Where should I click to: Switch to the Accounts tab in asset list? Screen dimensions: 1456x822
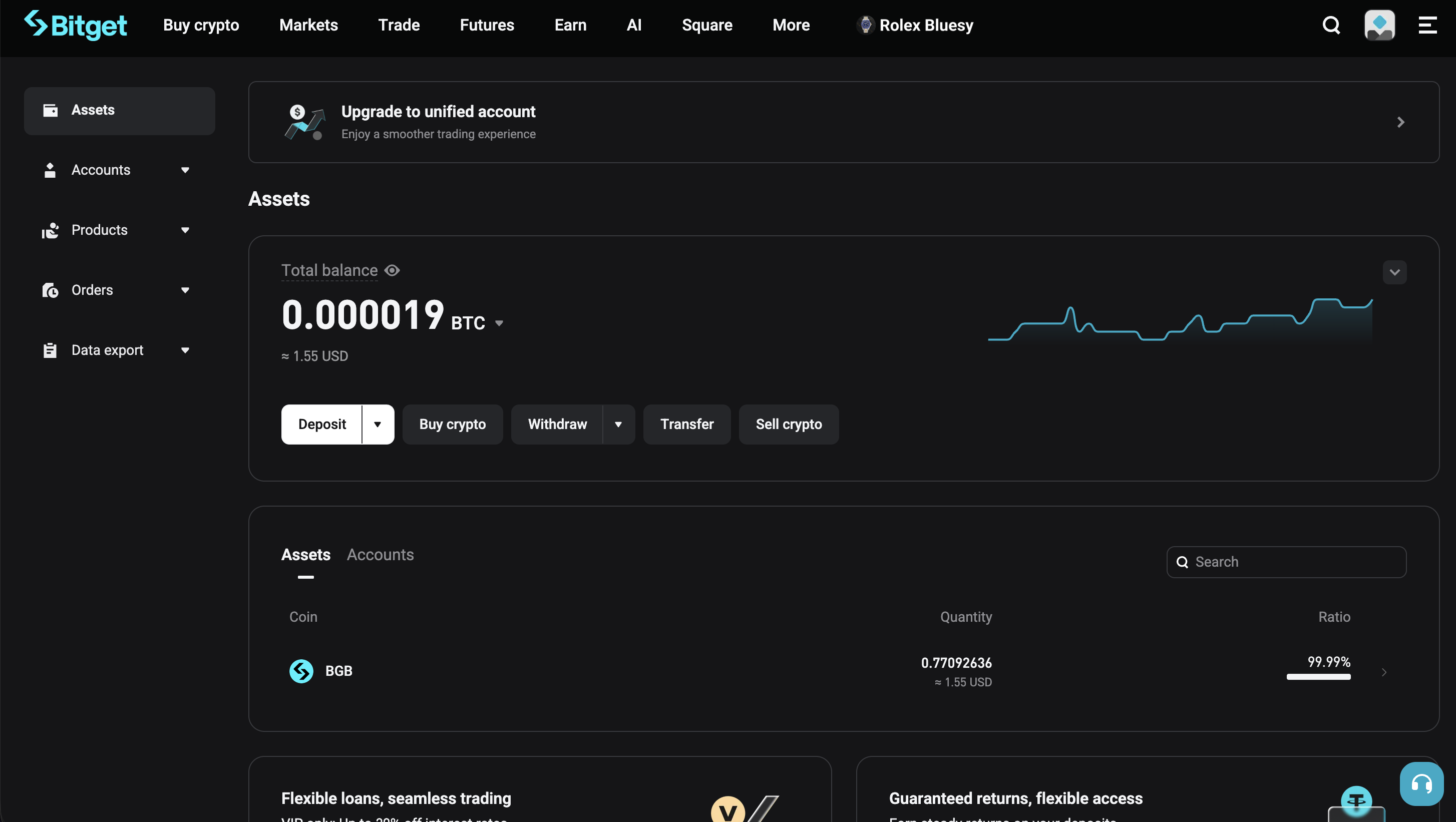point(381,555)
